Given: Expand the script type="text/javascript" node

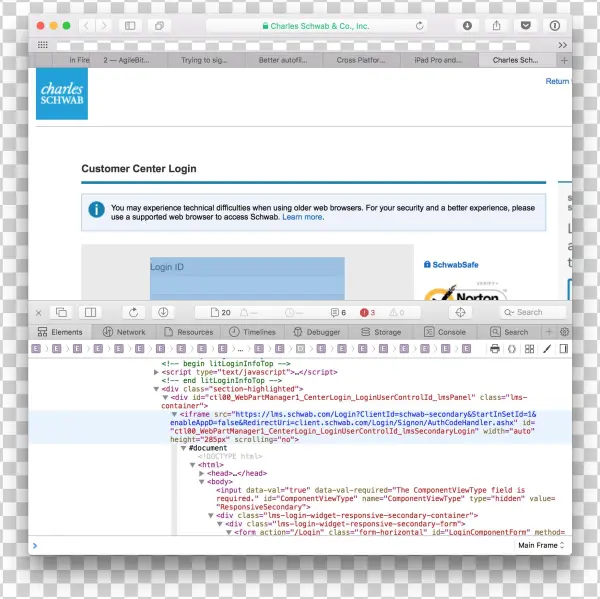Looking at the screenshot, I should 156,372.
